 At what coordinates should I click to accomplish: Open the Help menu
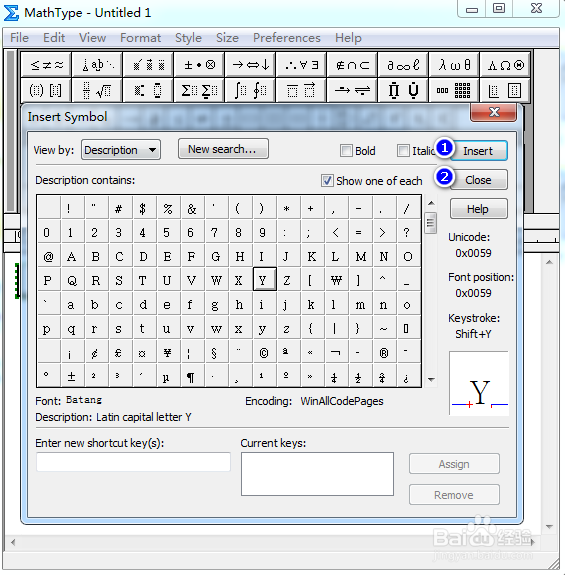click(x=348, y=38)
